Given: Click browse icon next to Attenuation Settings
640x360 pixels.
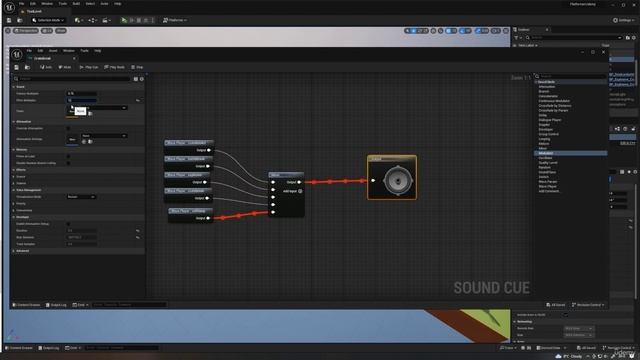Looking at the screenshot, I should tap(90, 142).
